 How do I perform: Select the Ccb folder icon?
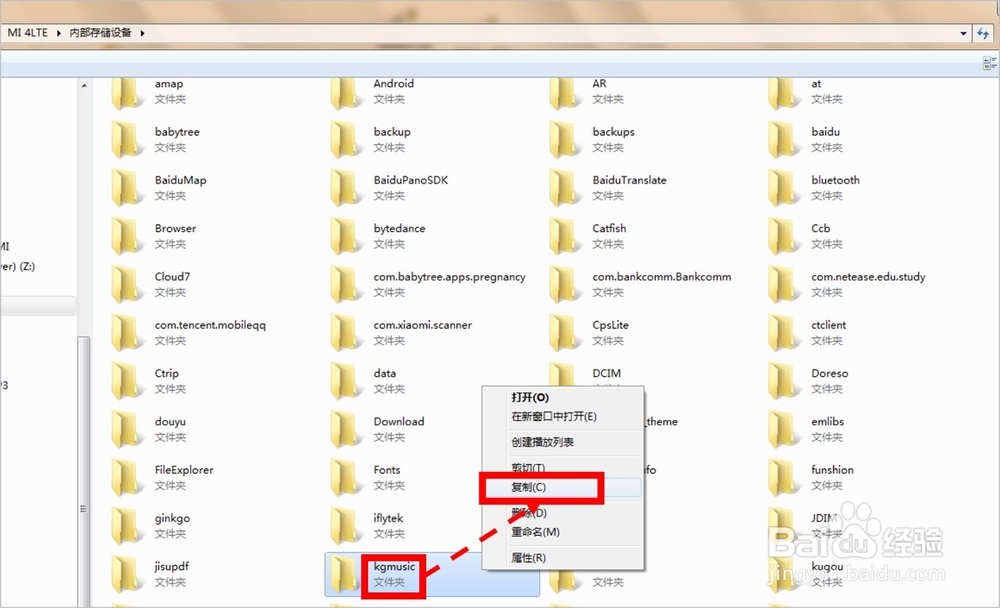(783, 236)
